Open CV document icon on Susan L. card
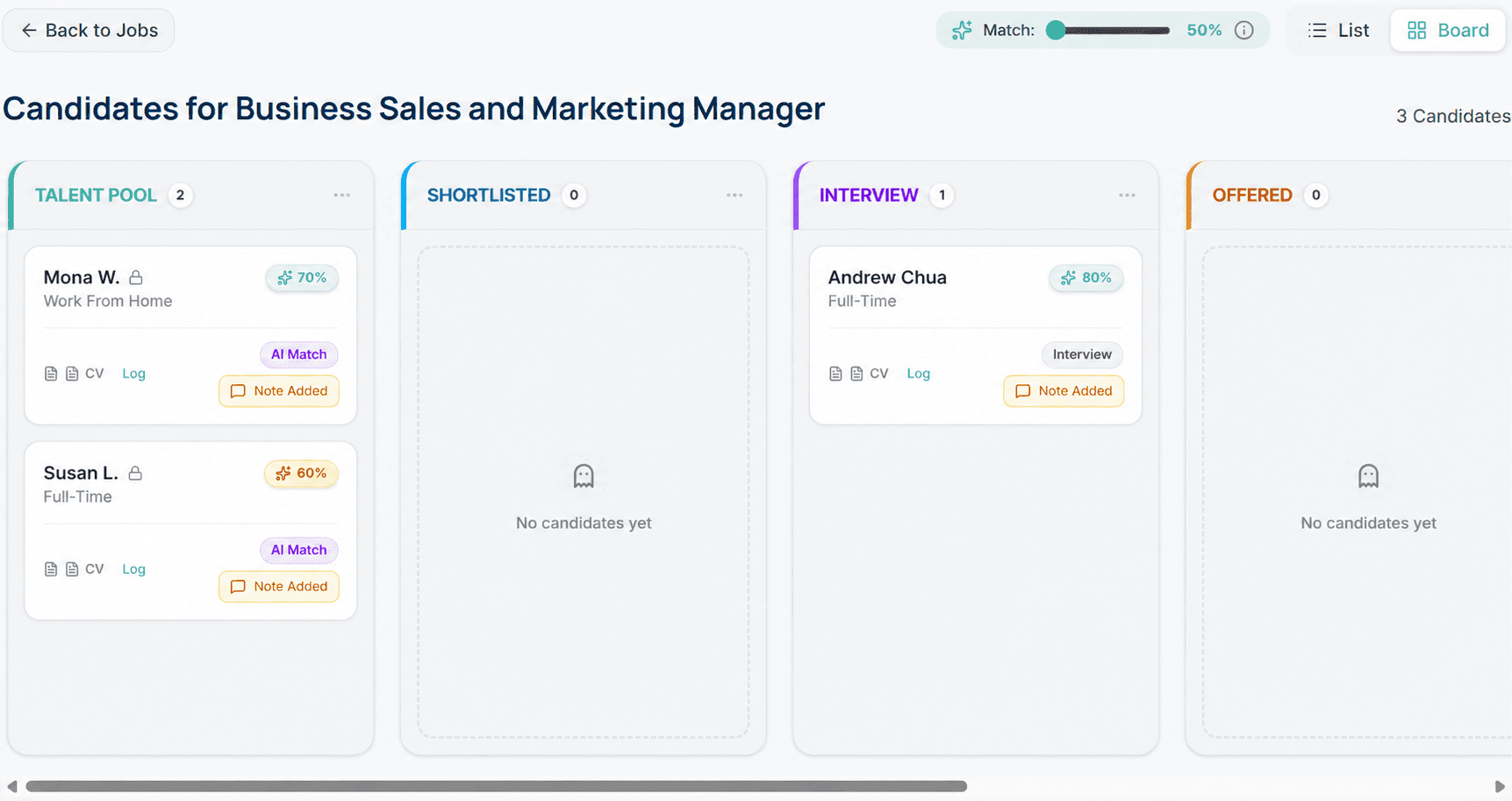 pyautogui.click(x=72, y=569)
